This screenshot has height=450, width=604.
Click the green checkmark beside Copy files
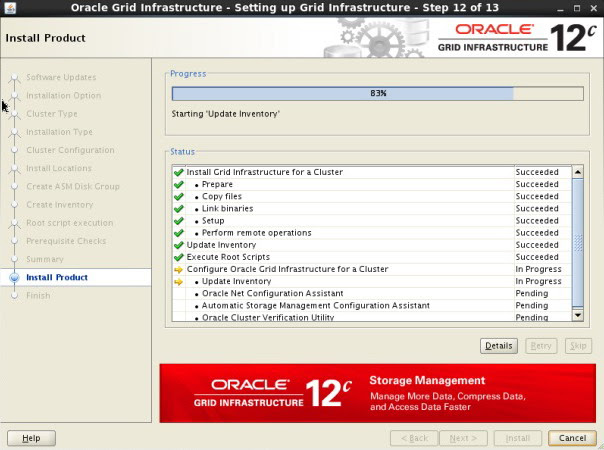tap(178, 196)
